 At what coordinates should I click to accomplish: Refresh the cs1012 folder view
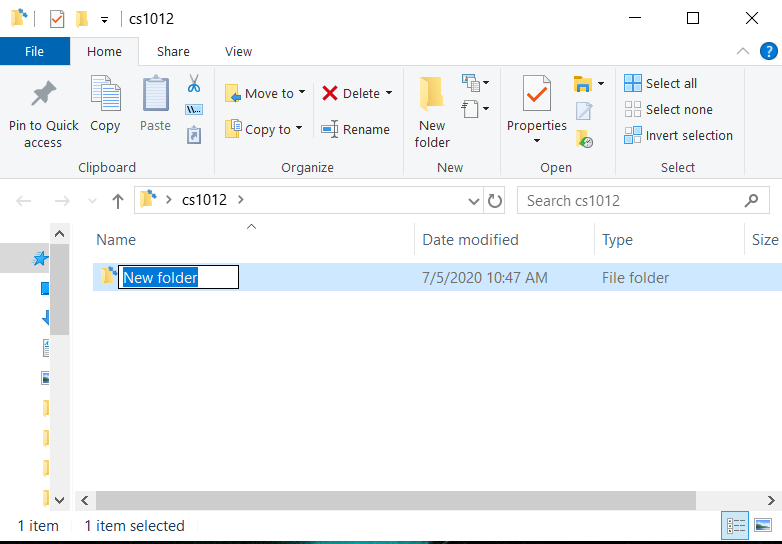coord(495,201)
